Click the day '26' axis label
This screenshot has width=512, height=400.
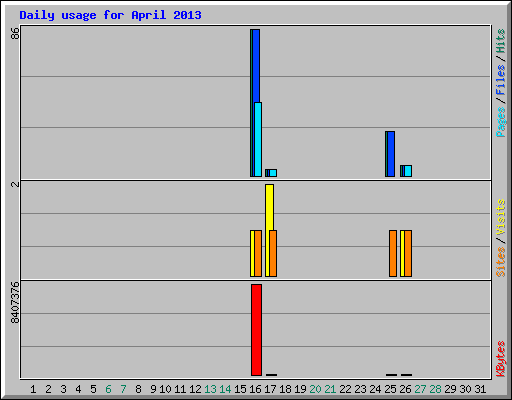coord(405,389)
